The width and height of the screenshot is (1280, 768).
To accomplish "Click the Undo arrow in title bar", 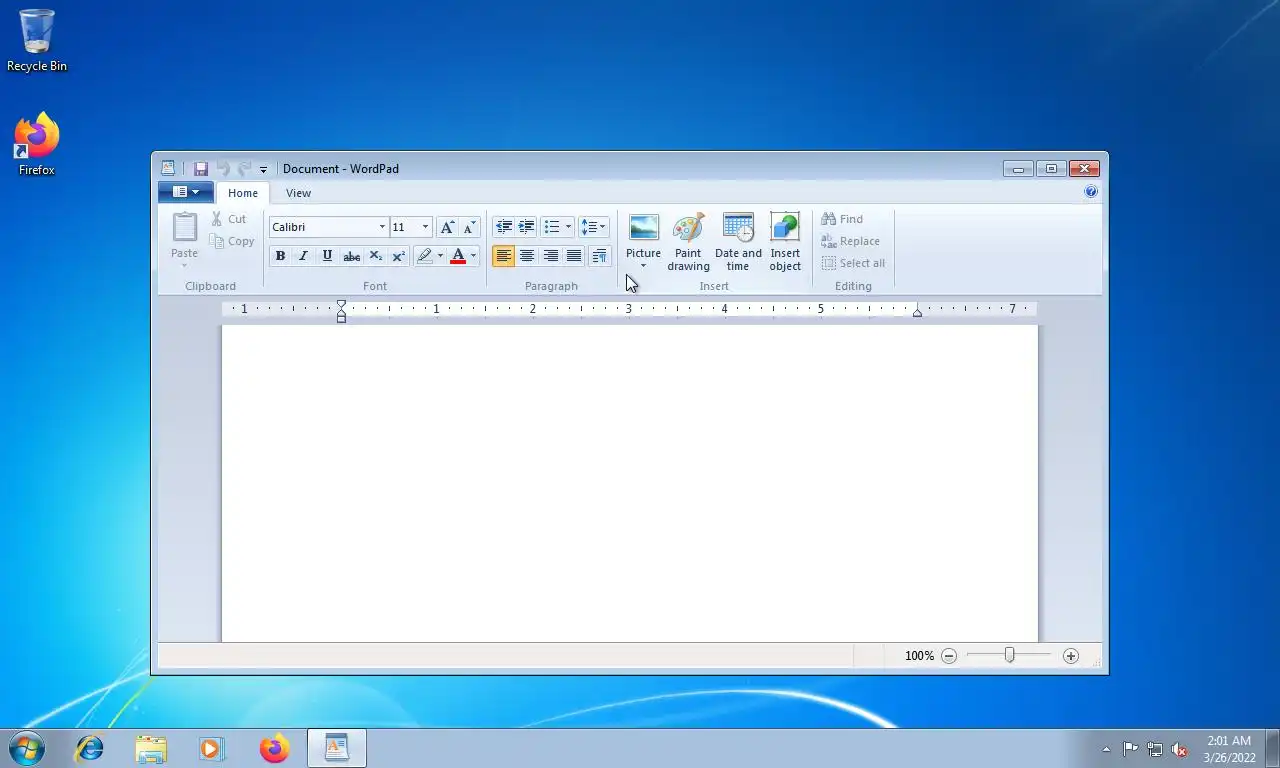I will [223, 169].
